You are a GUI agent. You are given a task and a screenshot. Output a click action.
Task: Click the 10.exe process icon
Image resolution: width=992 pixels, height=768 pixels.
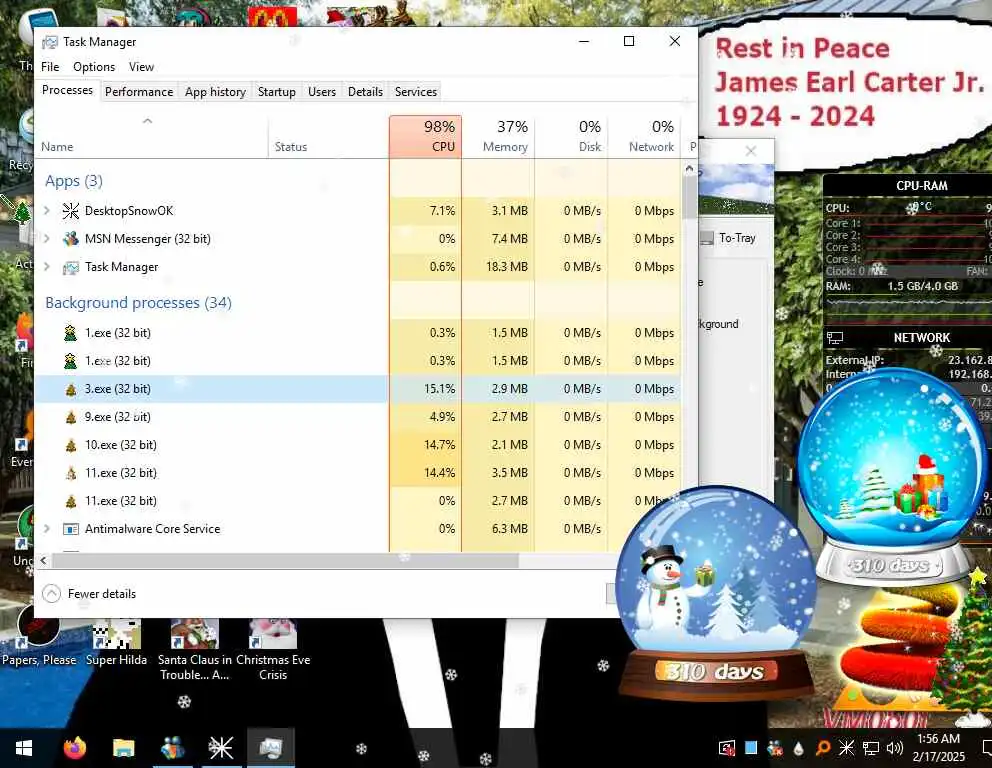point(70,445)
